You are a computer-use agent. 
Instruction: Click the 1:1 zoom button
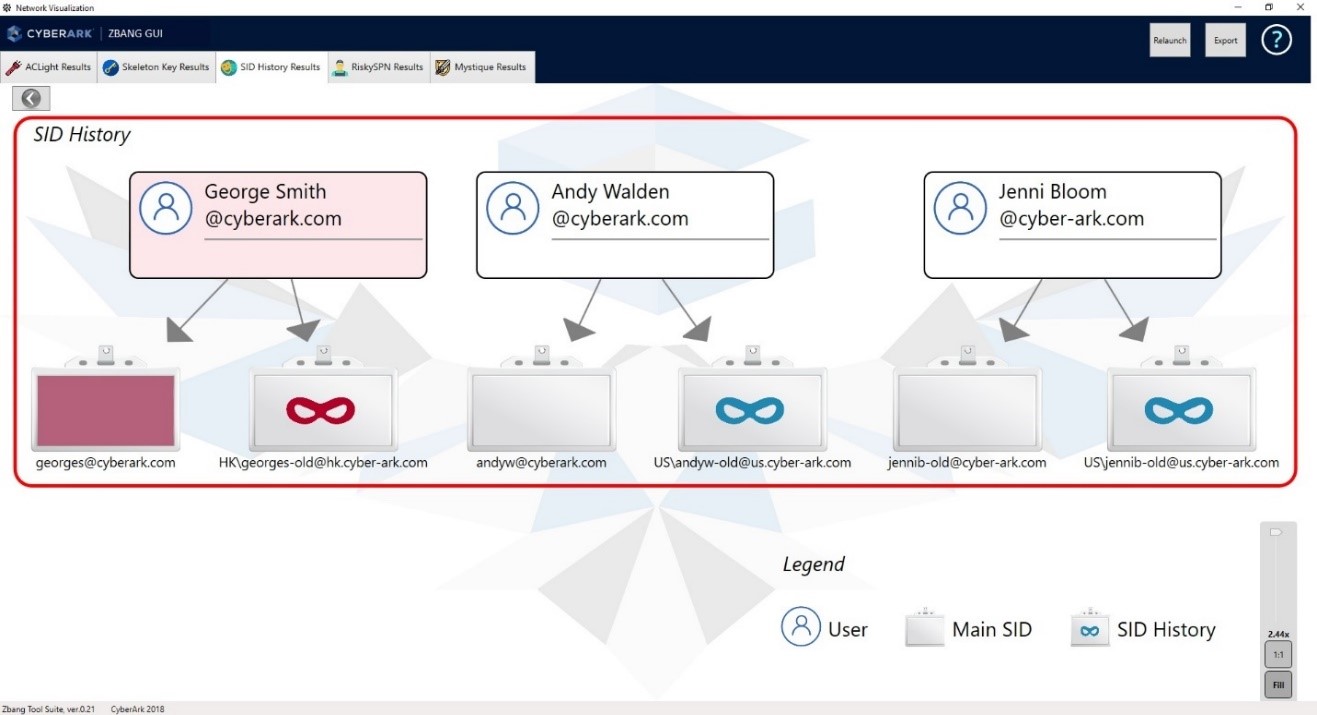coord(1278,653)
